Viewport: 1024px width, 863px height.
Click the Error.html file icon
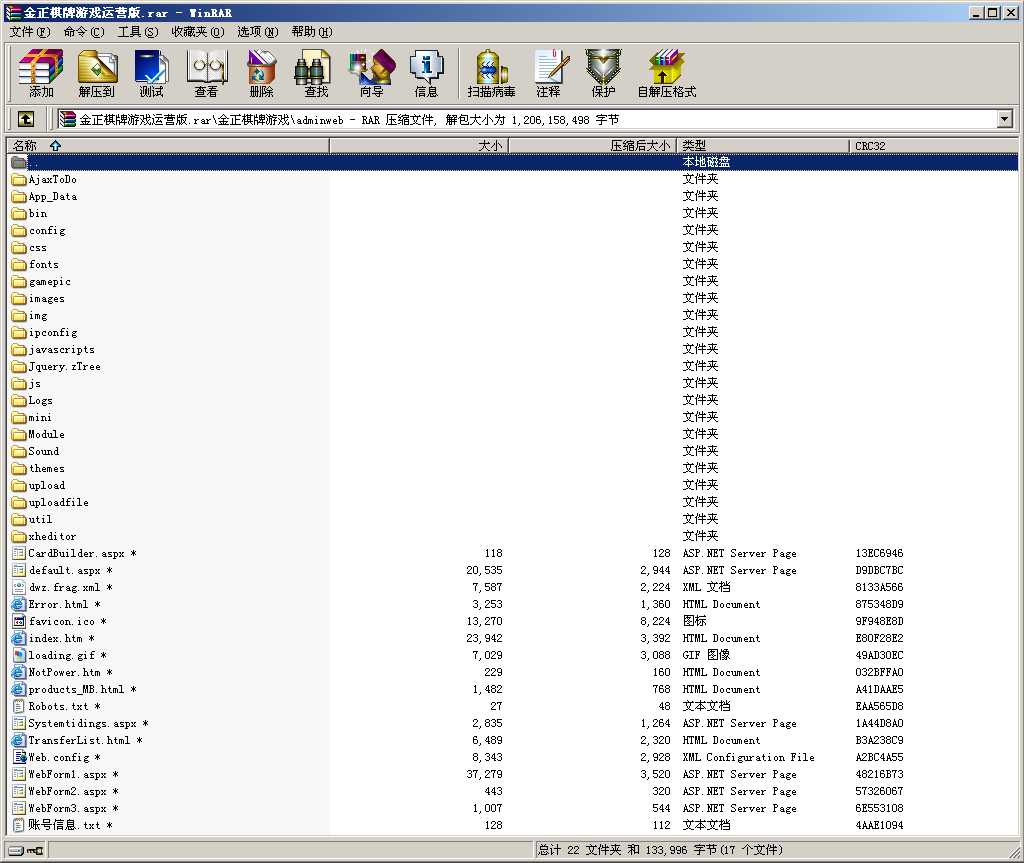coord(19,604)
